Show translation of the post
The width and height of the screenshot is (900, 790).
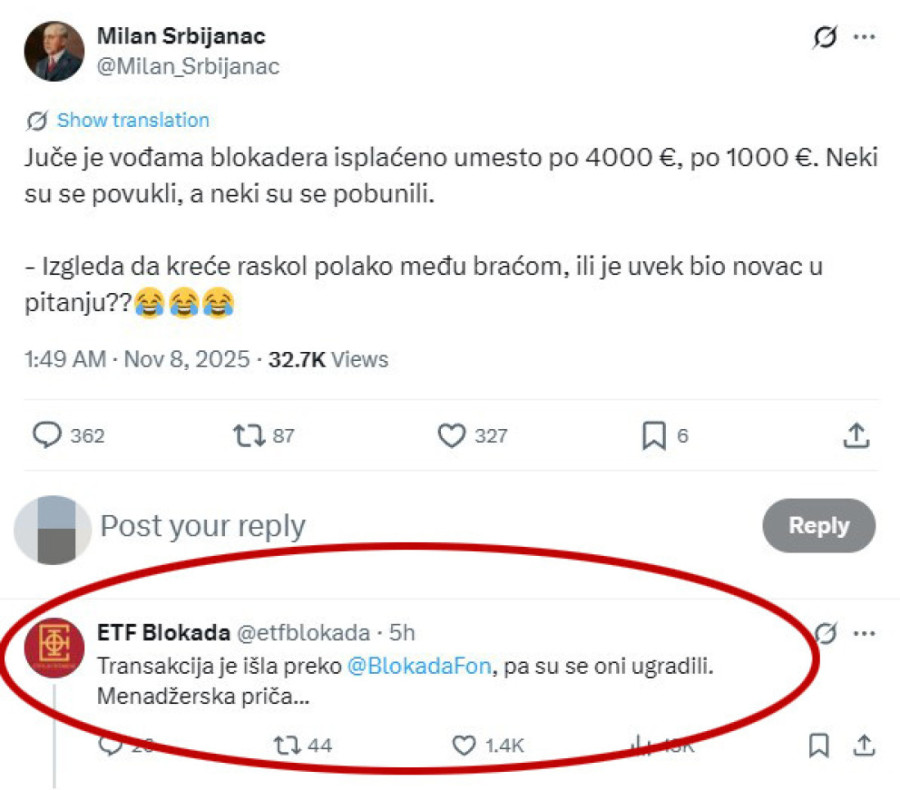[134, 119]
